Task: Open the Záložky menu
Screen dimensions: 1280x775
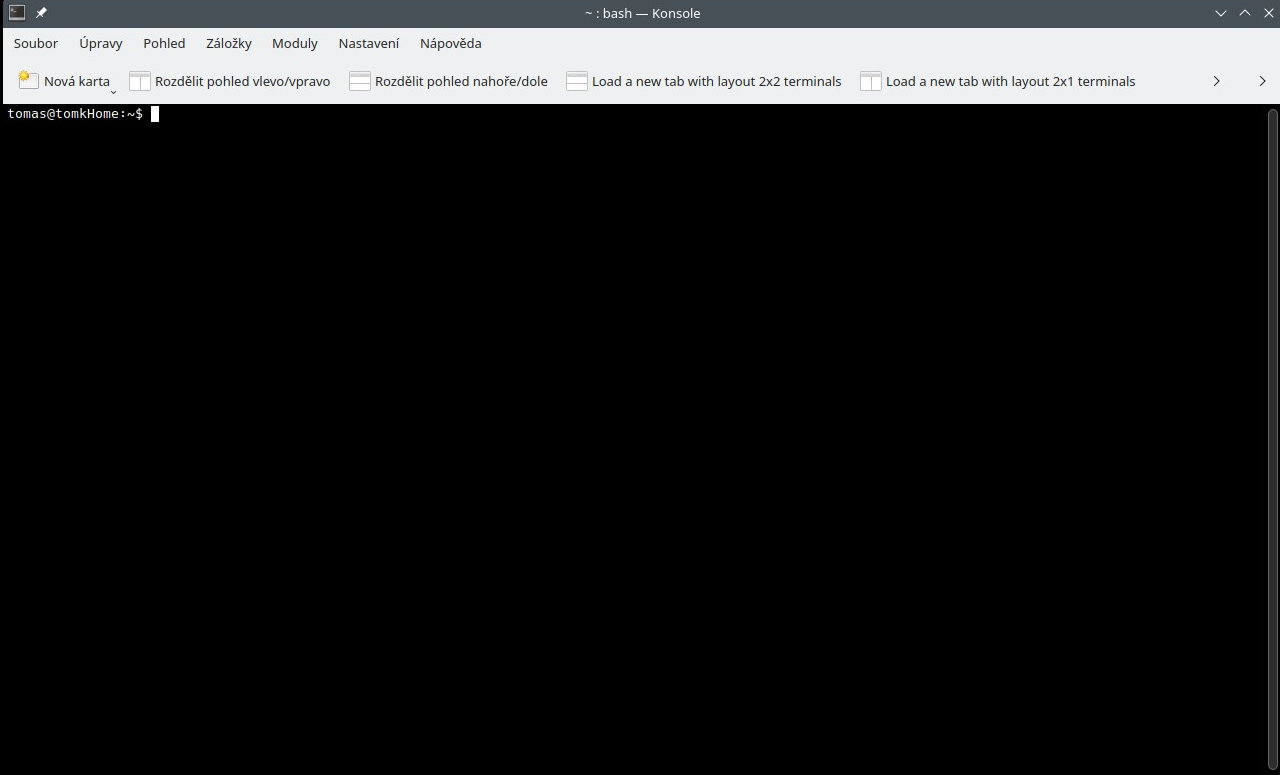Action: [x=229, y=43]
